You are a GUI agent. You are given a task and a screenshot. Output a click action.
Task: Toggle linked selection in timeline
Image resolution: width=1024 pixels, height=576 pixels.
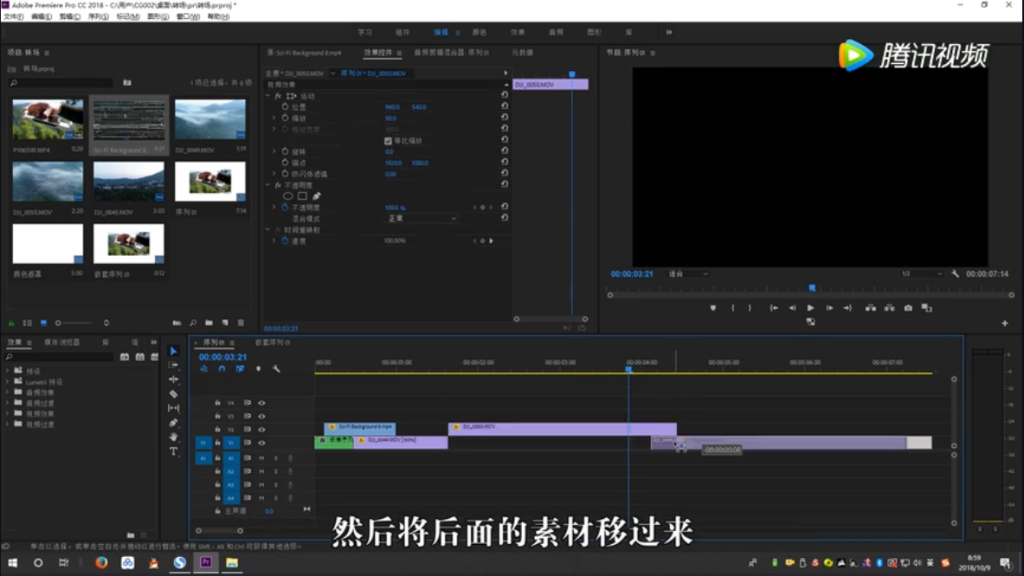(240, 369)
